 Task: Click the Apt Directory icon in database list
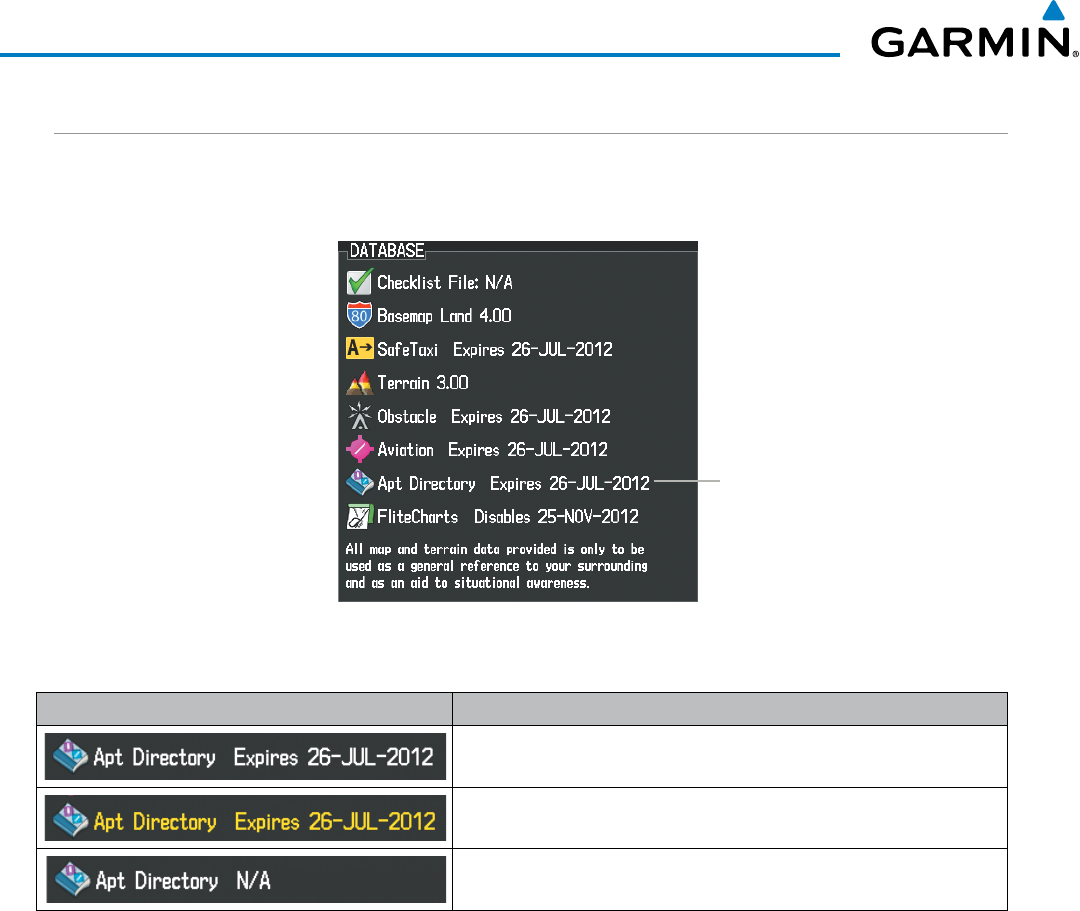[360, 483]
